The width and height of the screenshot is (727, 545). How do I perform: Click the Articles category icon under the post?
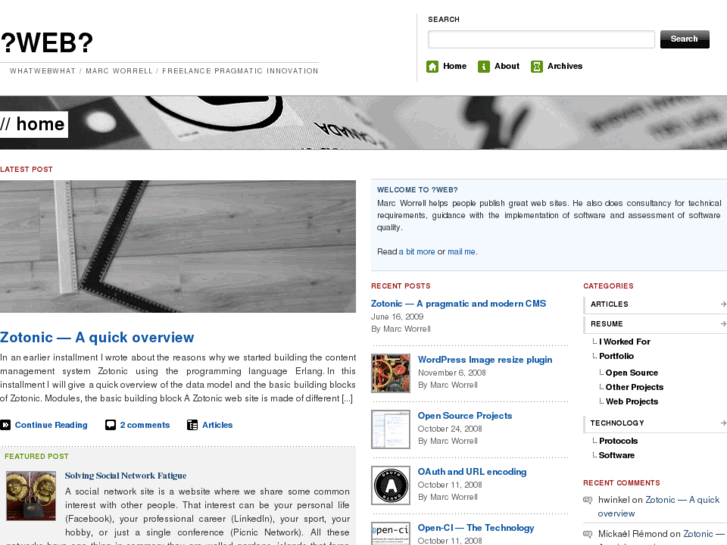pos(192,425)
